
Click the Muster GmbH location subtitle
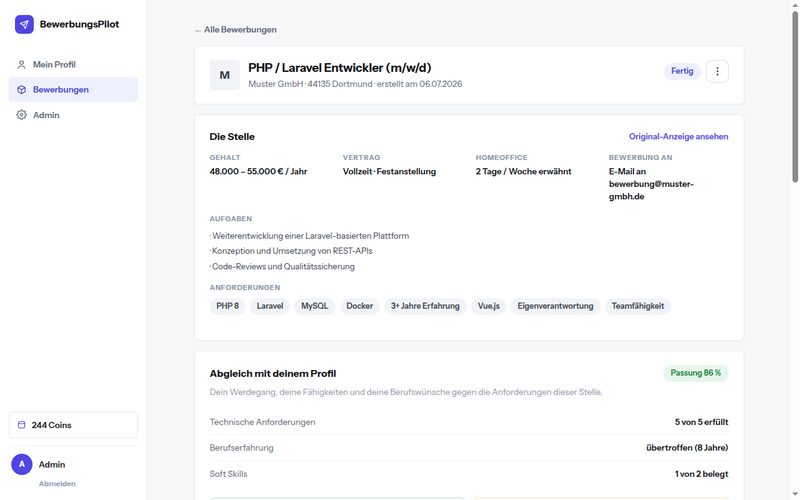(355, 84)
